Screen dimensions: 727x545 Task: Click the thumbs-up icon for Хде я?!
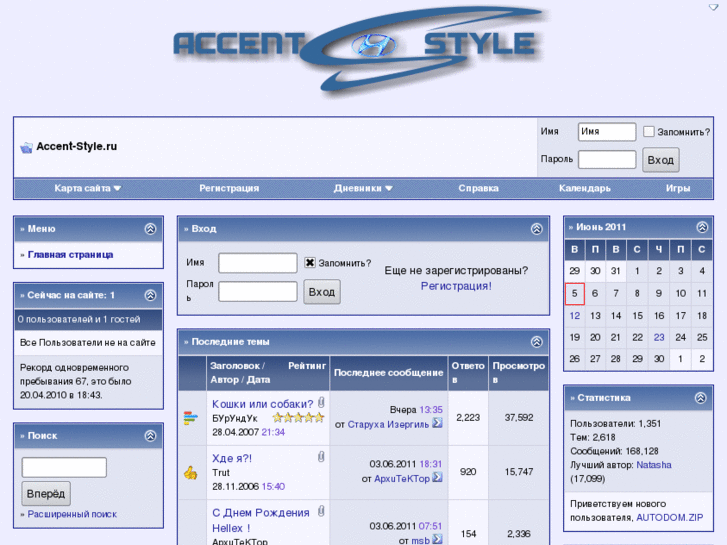(191, 473)
